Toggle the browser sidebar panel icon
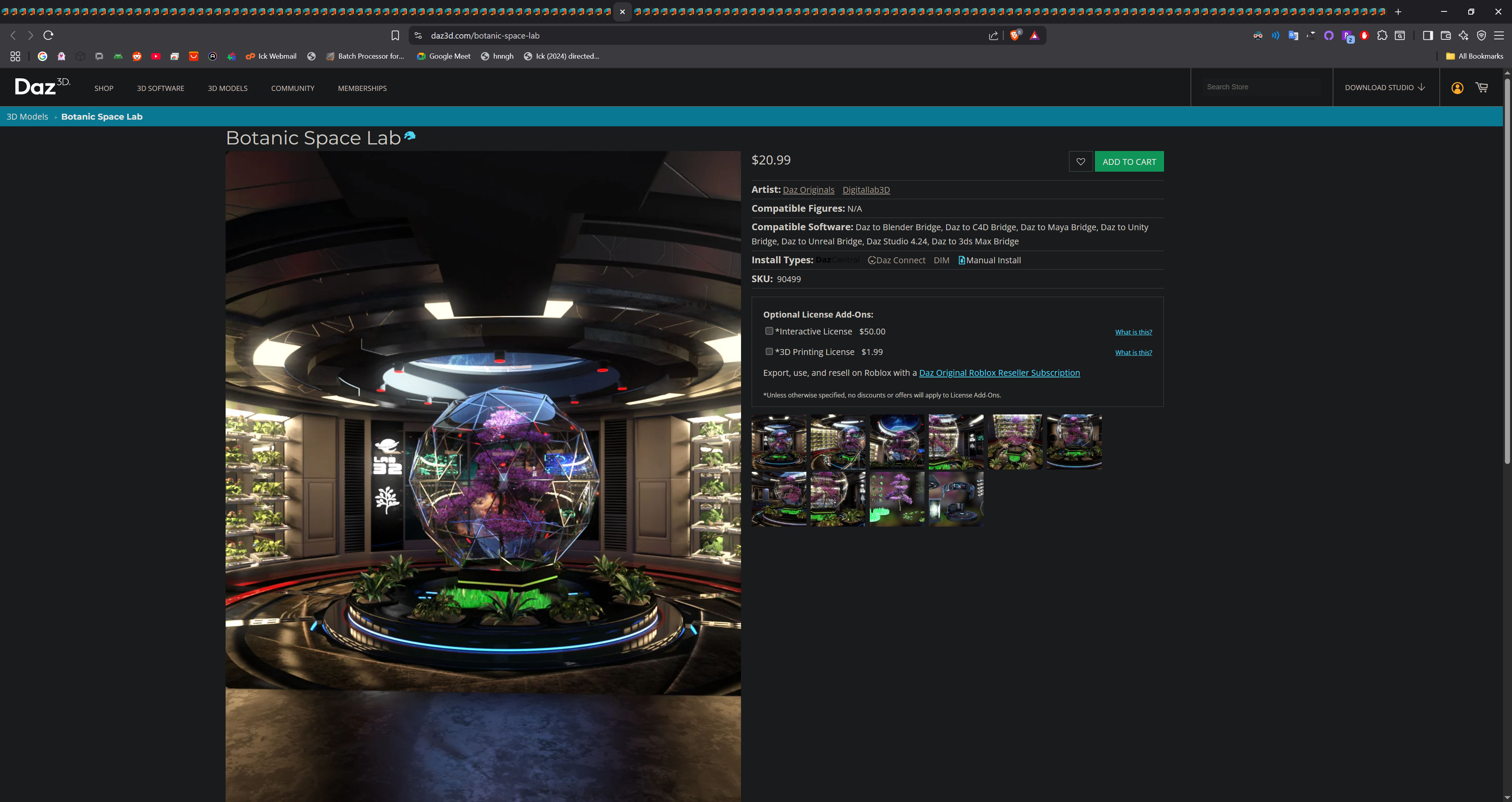 (x=1428, y=36)
